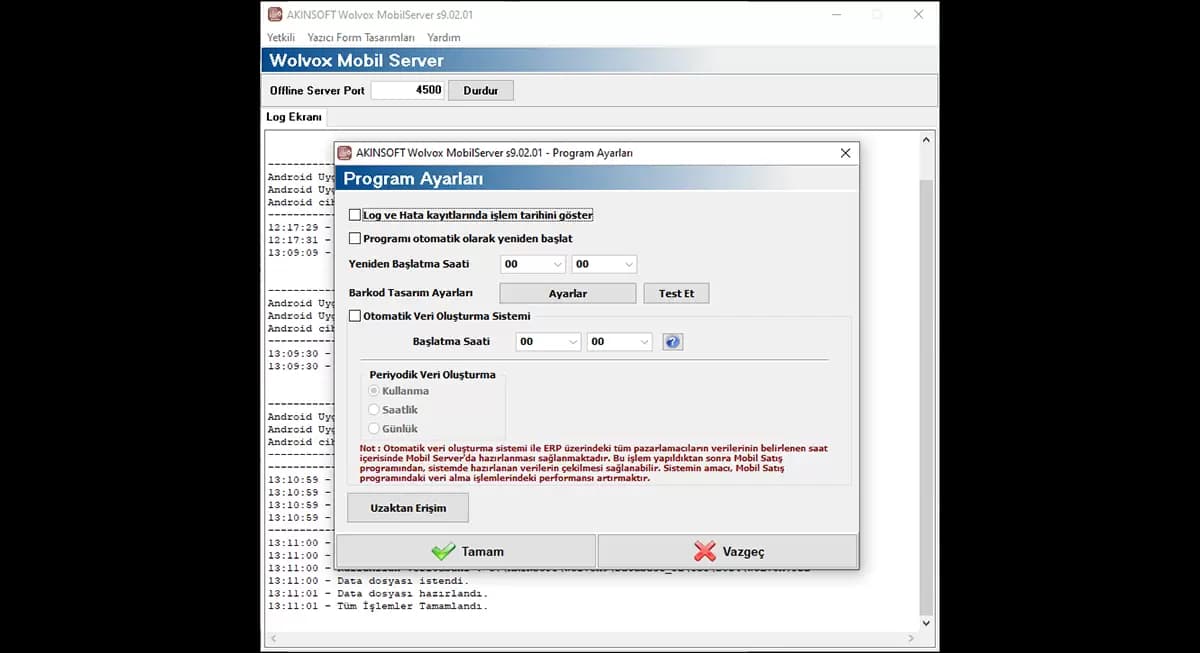The width and height of the screenshot is (1200, 653).
Task: Tick Programı otomatik olarak yeniden başlat checkbox
Action: click(x=355, y=239)
